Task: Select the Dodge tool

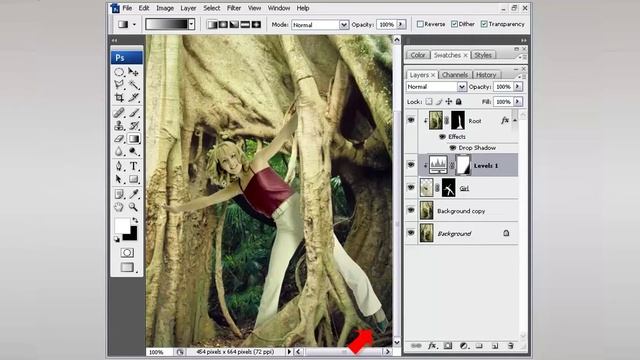Action: click(133, 151)
